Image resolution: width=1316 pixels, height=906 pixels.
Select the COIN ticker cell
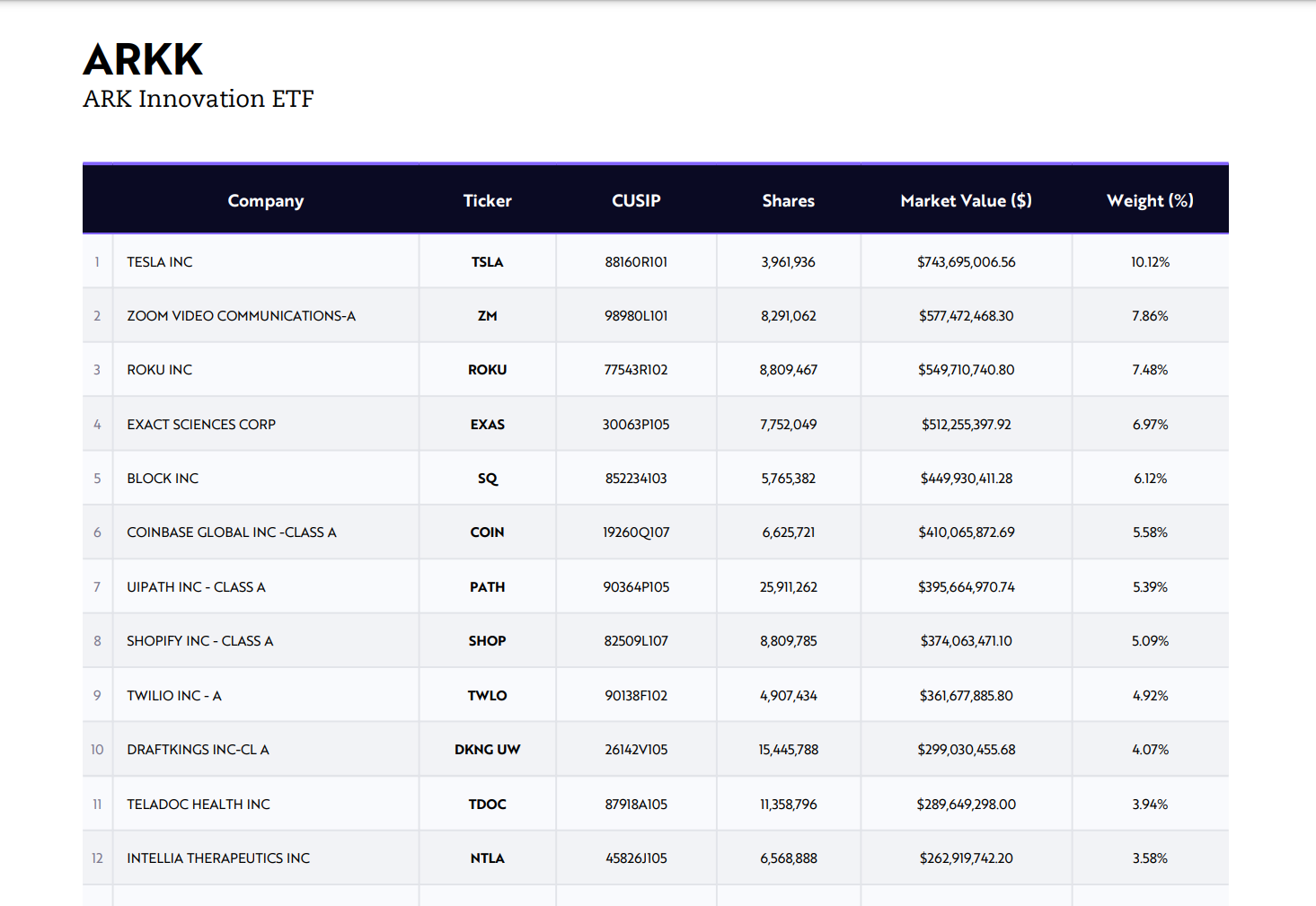[x=488, y=532]
